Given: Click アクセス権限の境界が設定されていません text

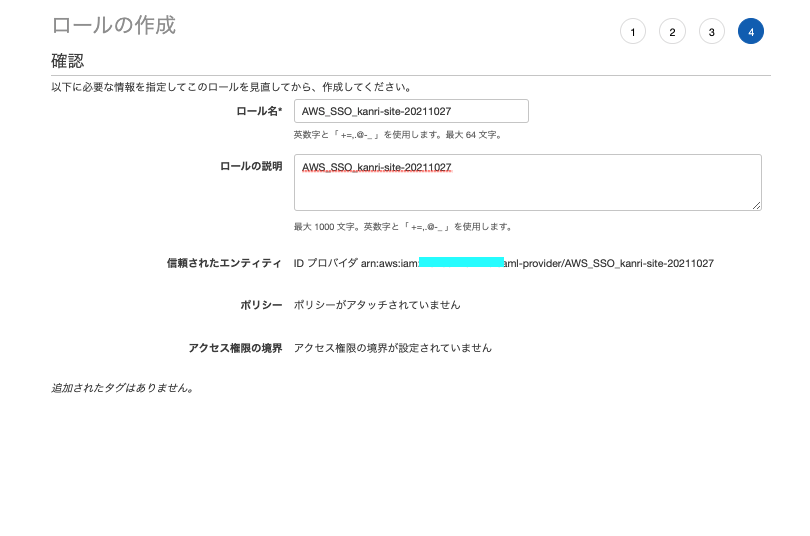Looking at the screenshot, I should click(393, 348).
